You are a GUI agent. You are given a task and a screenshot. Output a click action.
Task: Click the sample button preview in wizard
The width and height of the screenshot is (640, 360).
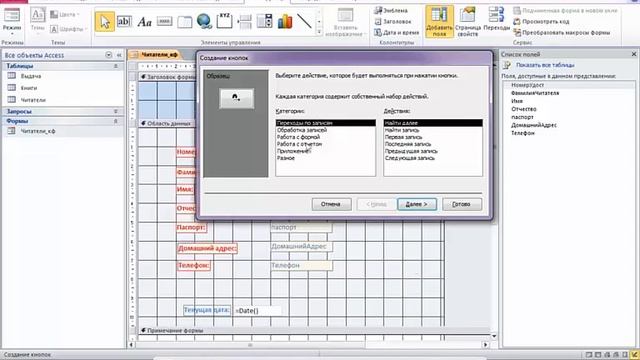click(236, 98)
